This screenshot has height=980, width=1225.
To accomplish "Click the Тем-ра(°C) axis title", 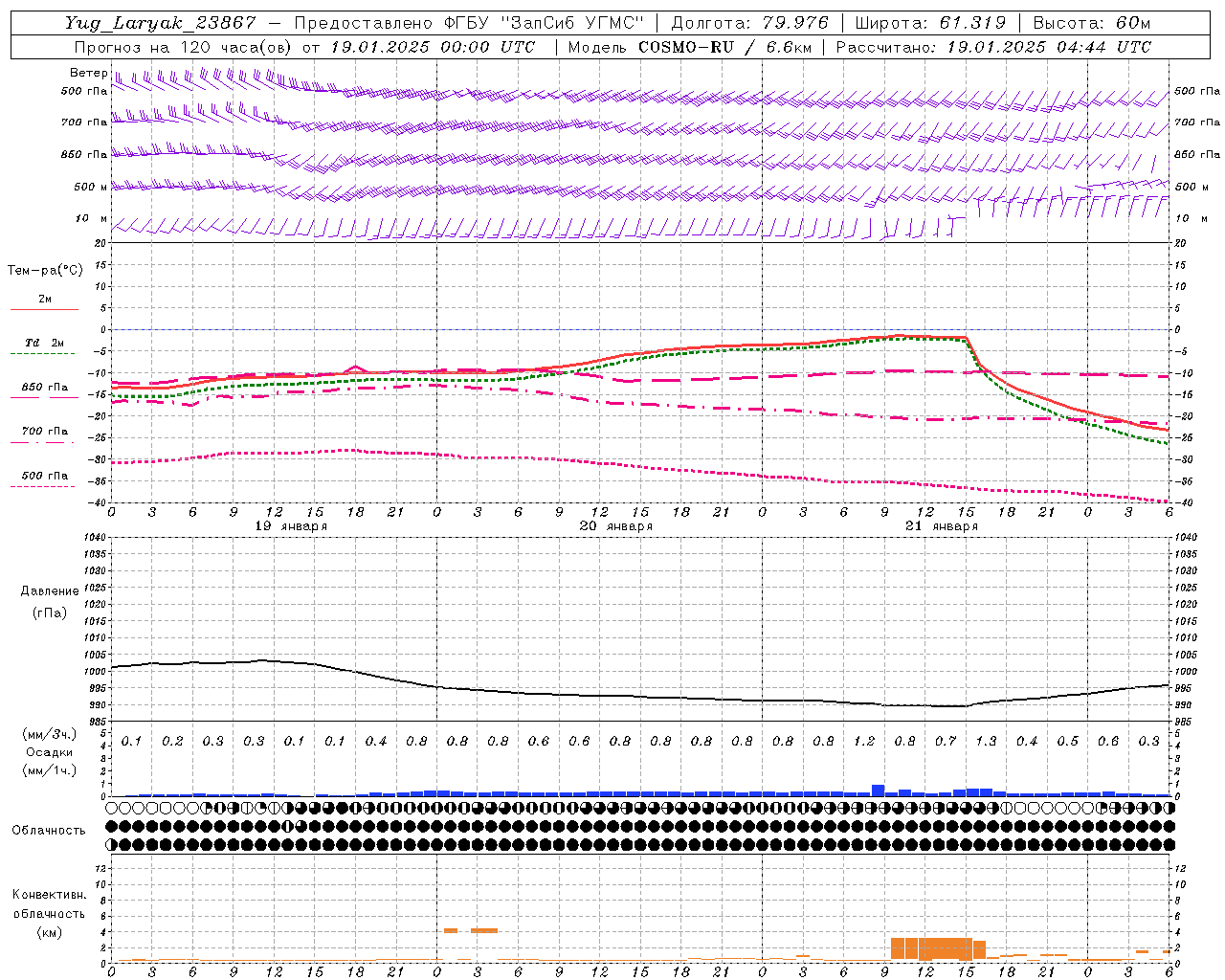I will [x=45, y=271].
